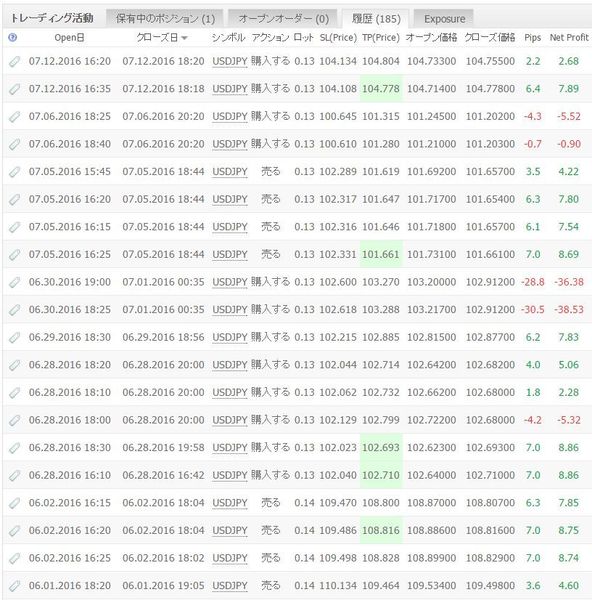
Task: Sort by ロット column header
Action: point(304,38)
